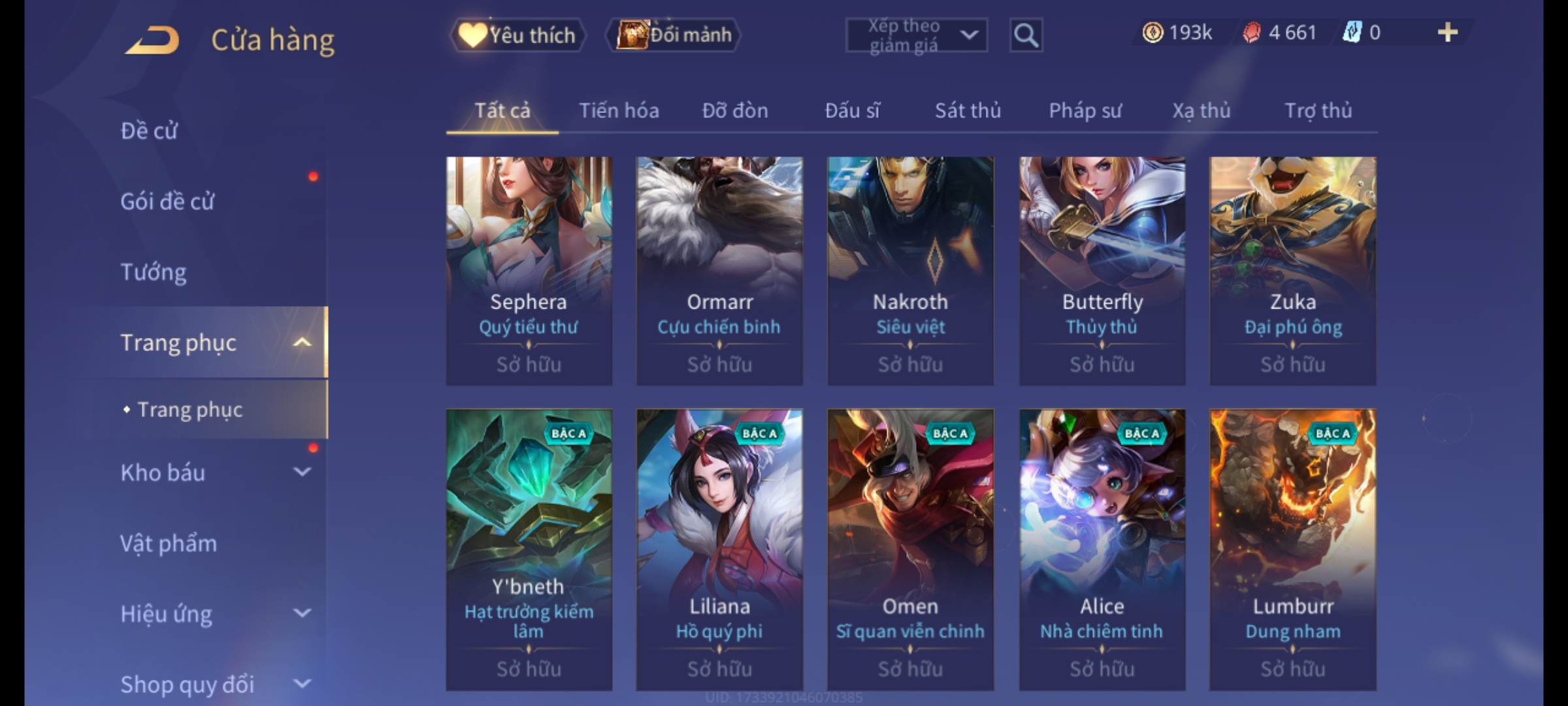This screenshot has width=1568, height=706.
Task: Expand the Hiệu ứng sidebar section
Action: [302, 613]
